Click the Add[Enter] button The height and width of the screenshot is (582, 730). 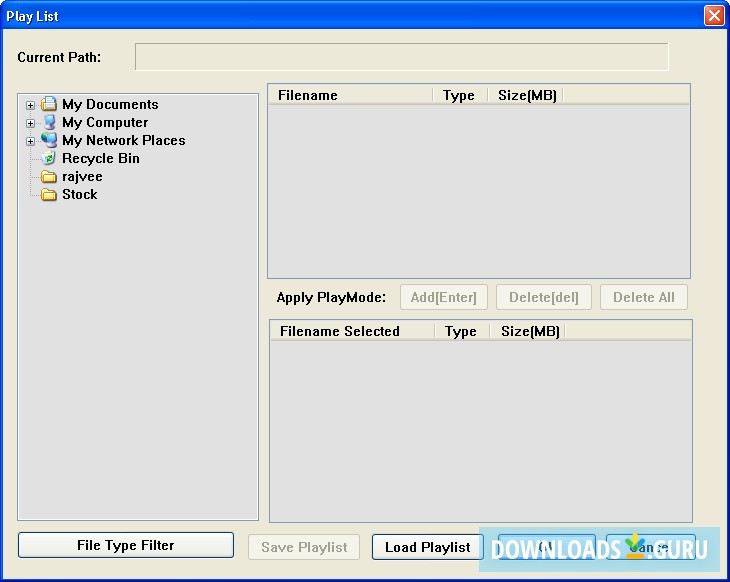click(x=444, y=297)
